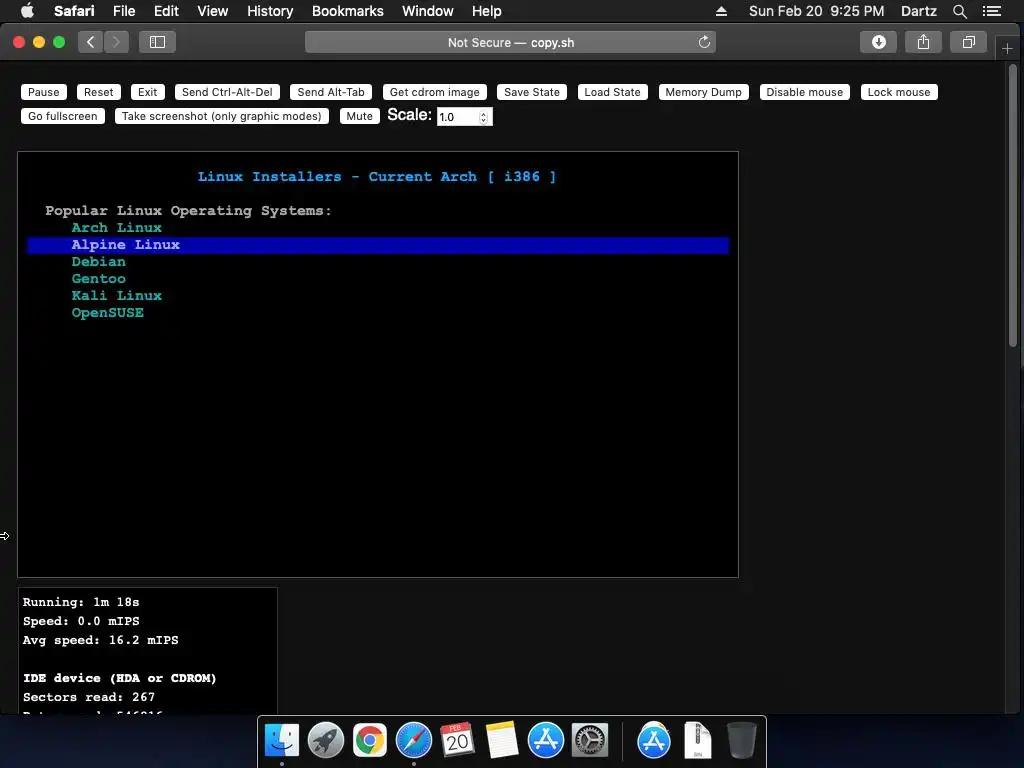The width and height of the screenshot is (1024, 768).
Task: Open the Safari application menu
Action: click(74, 11)
